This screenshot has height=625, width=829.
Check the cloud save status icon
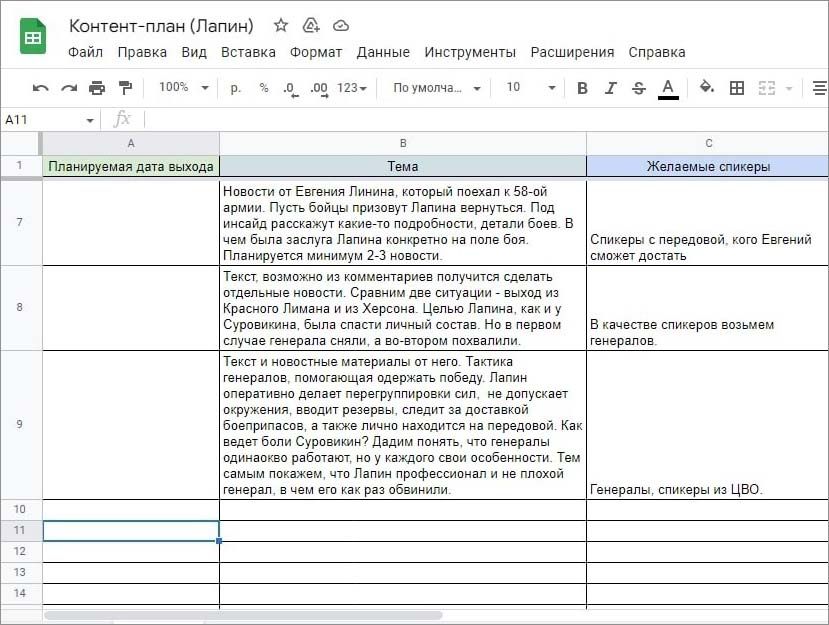tap(341, 26)
